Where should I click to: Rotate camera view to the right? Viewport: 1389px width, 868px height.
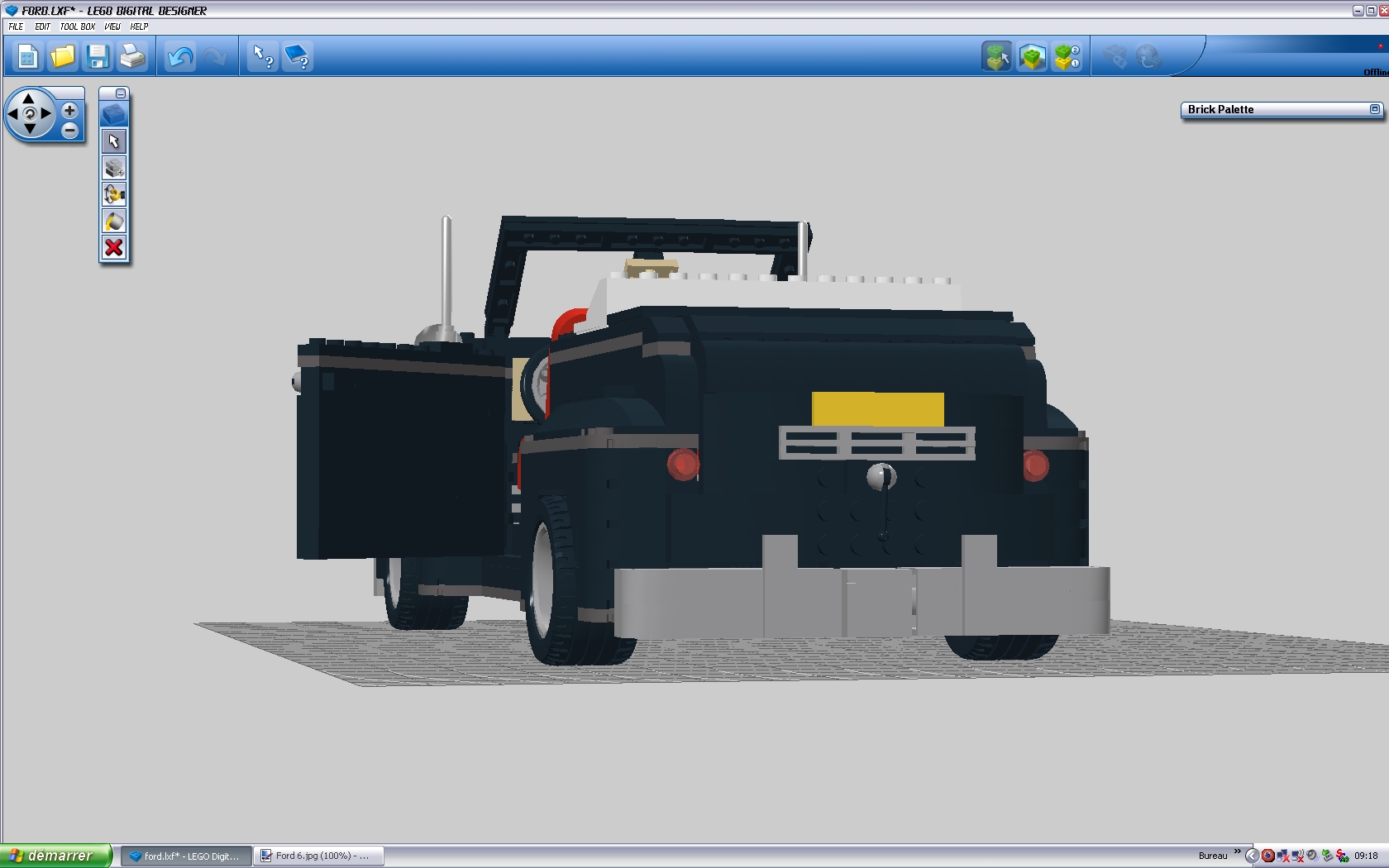pyautogui.click(x=46, y=113)
